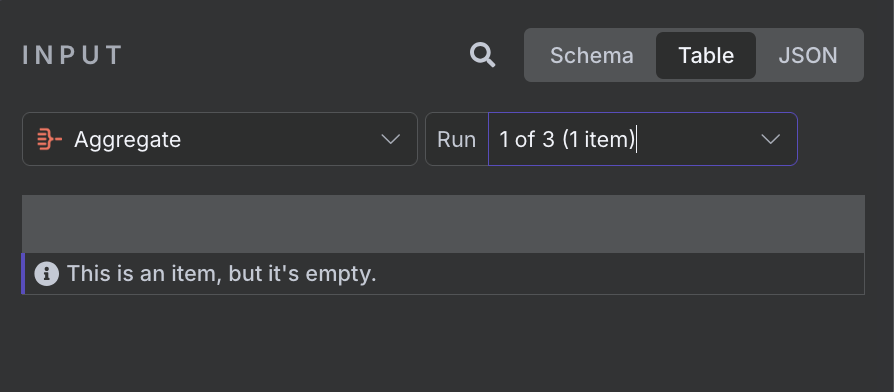
Task: Switch to Schema view
Action: [x=591, y=55]
